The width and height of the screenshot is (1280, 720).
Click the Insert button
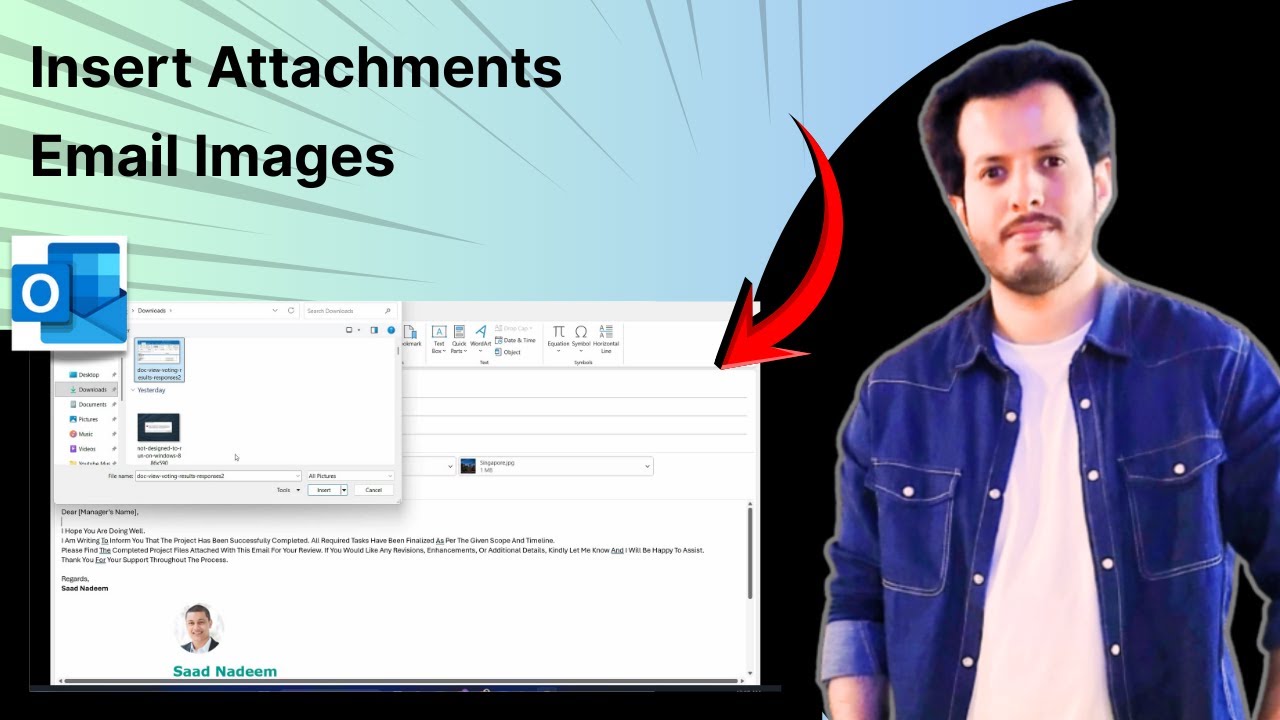tap(323, 490)
